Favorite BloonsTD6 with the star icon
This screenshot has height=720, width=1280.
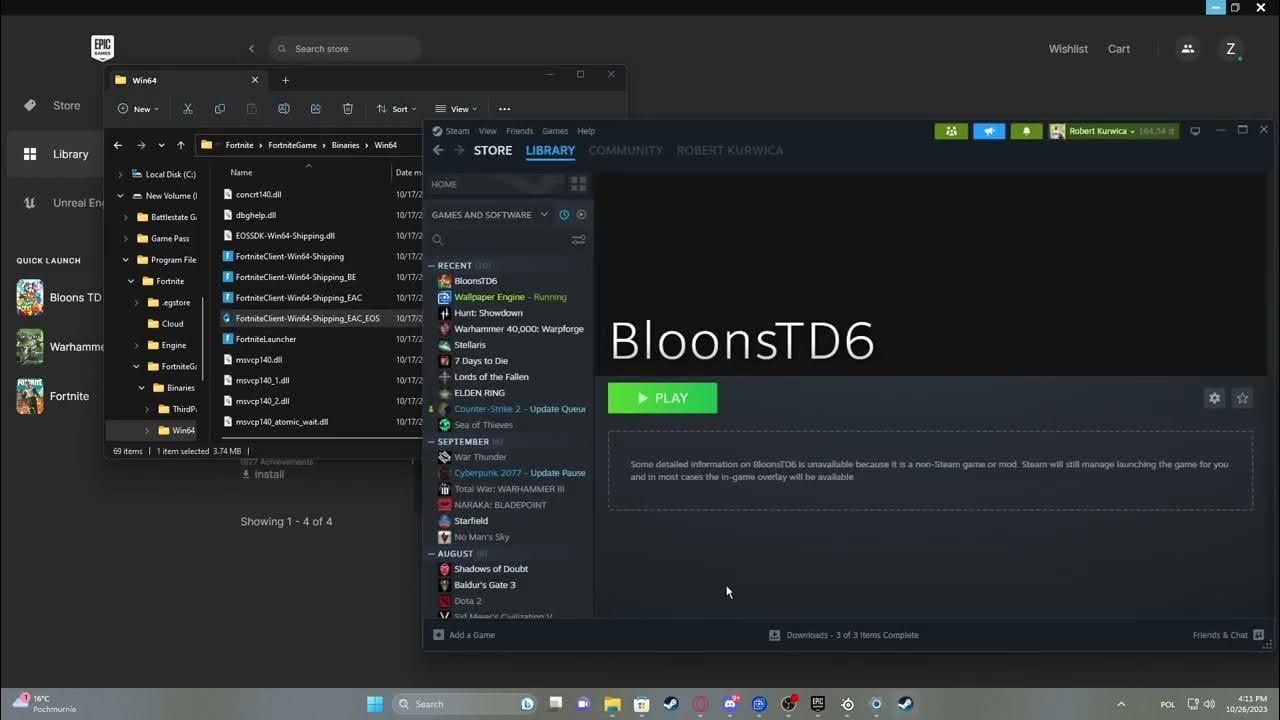click(x=1242, y=398)
